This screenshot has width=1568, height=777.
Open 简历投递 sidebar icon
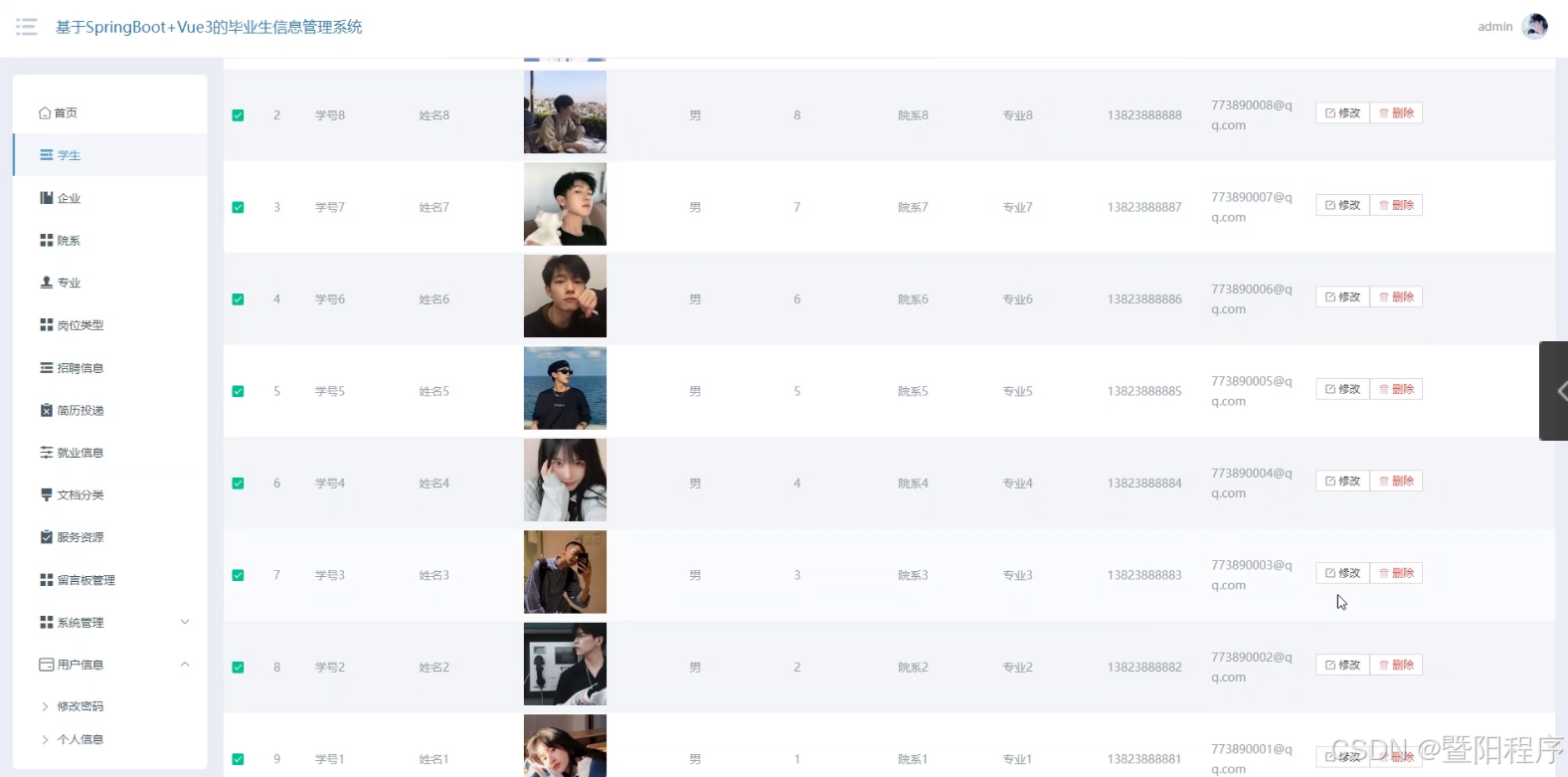point(46,410)
